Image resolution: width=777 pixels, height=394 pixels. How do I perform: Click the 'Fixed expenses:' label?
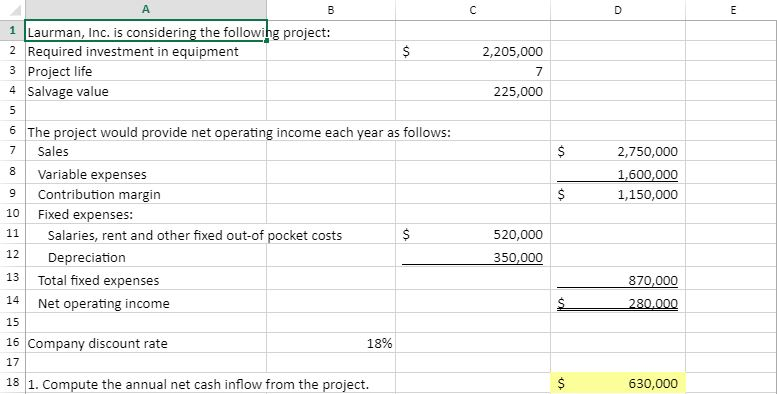coord(146,214)
